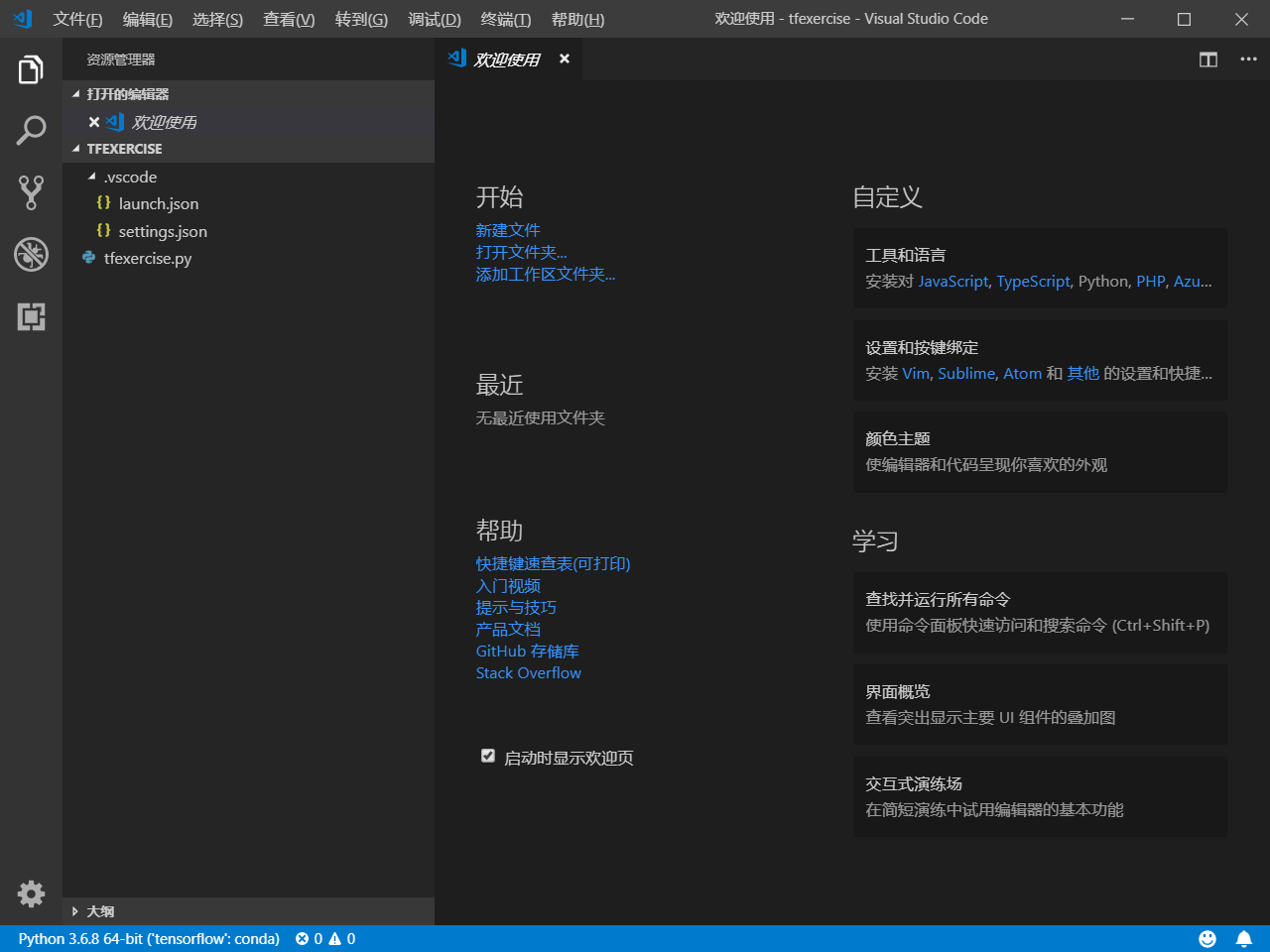
Task: Open the 颜色主题 card
Action: pyautogui.click(x=1040, y=452)
